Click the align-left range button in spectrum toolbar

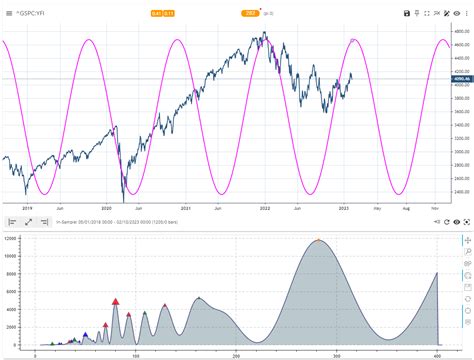click(x=12, y=222)
